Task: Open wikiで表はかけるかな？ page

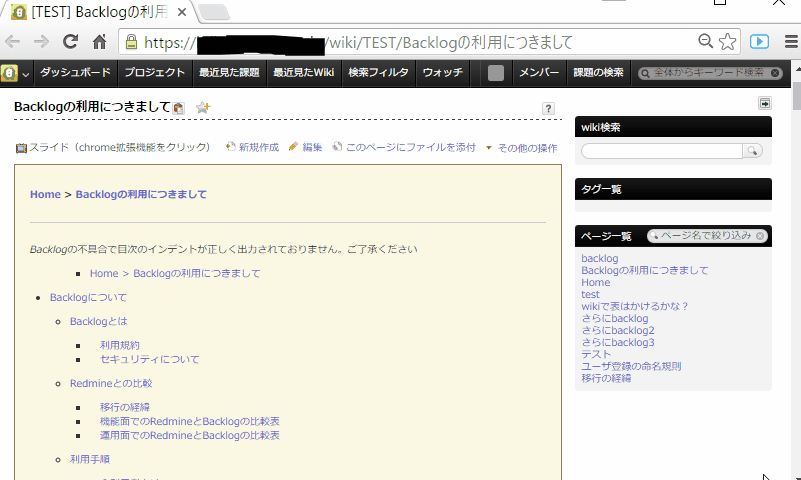Action: [635, 306]
